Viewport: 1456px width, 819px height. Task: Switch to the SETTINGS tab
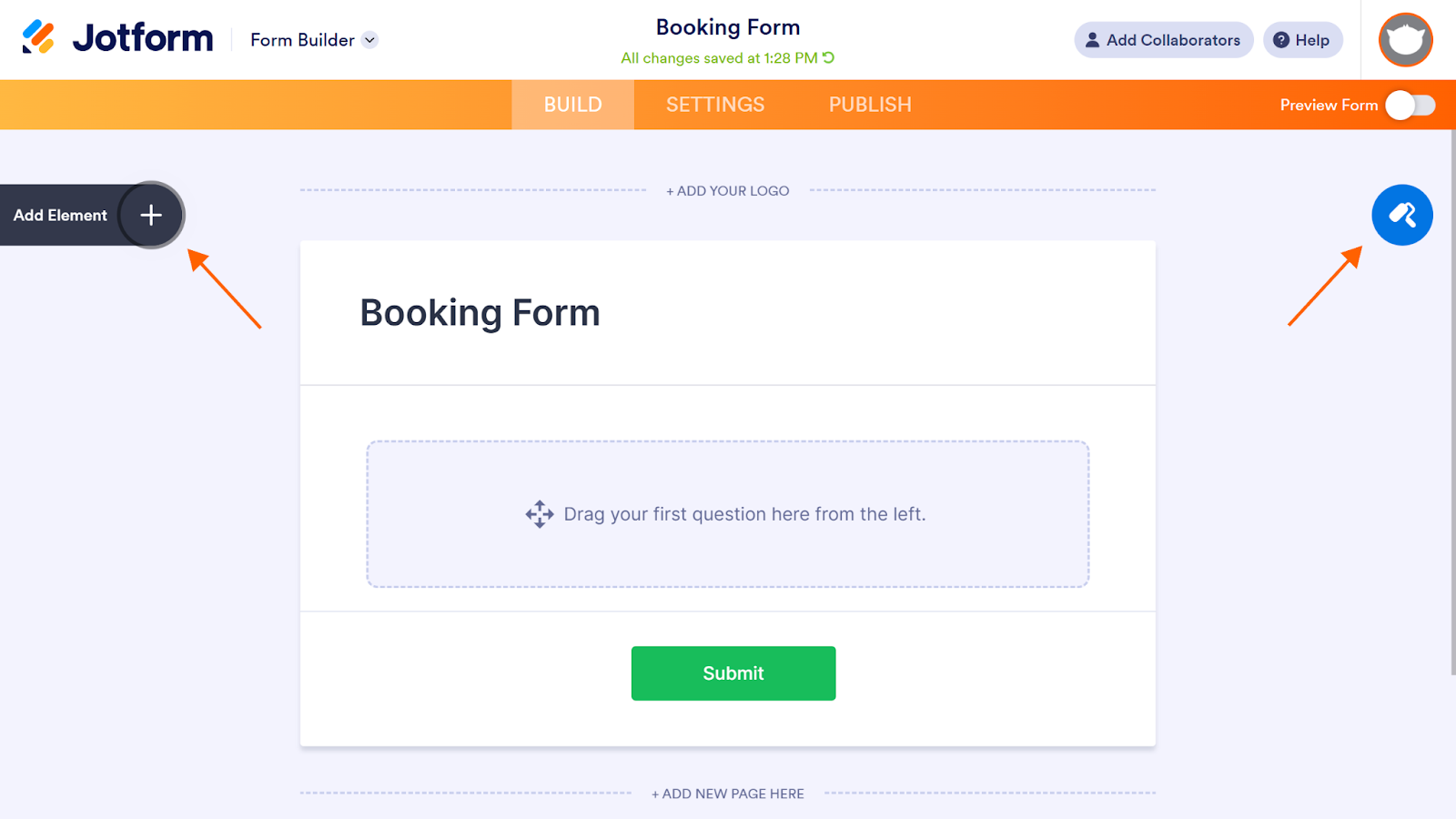(x=715, y=105)
